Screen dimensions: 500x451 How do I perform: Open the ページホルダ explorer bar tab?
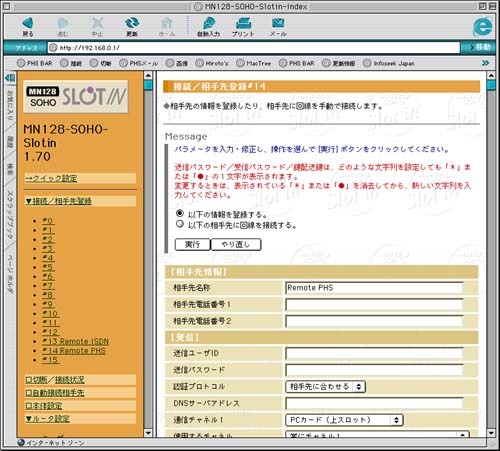point(10,274)
